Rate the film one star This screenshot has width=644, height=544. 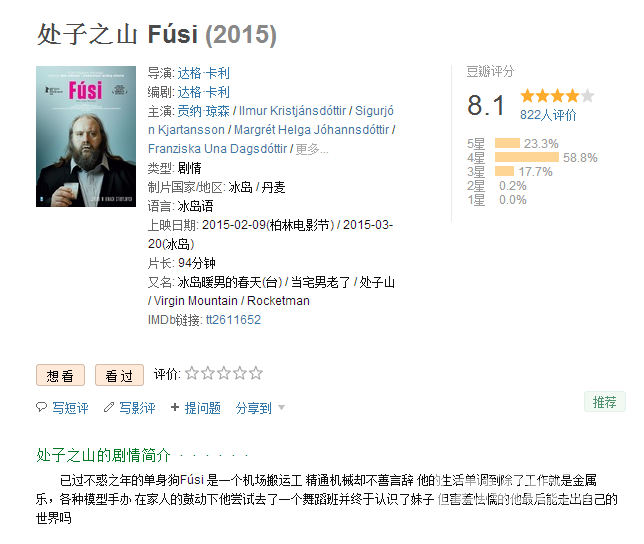(x=192, y=373)
